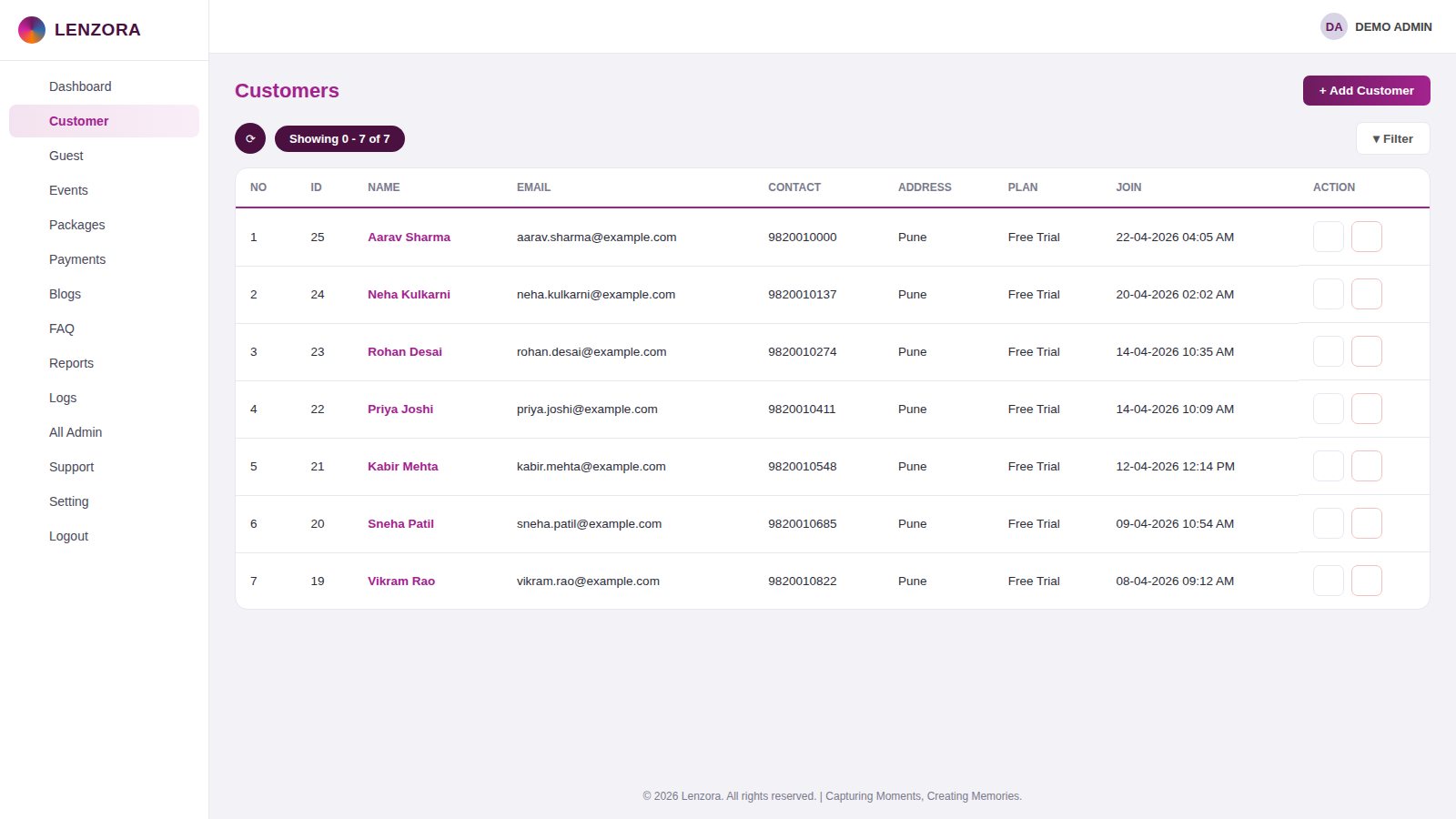Screen dimensions: 1456x819
Task: Click gray-bordered action button for Kabir Mehta
Action: tap(1329, 466)
